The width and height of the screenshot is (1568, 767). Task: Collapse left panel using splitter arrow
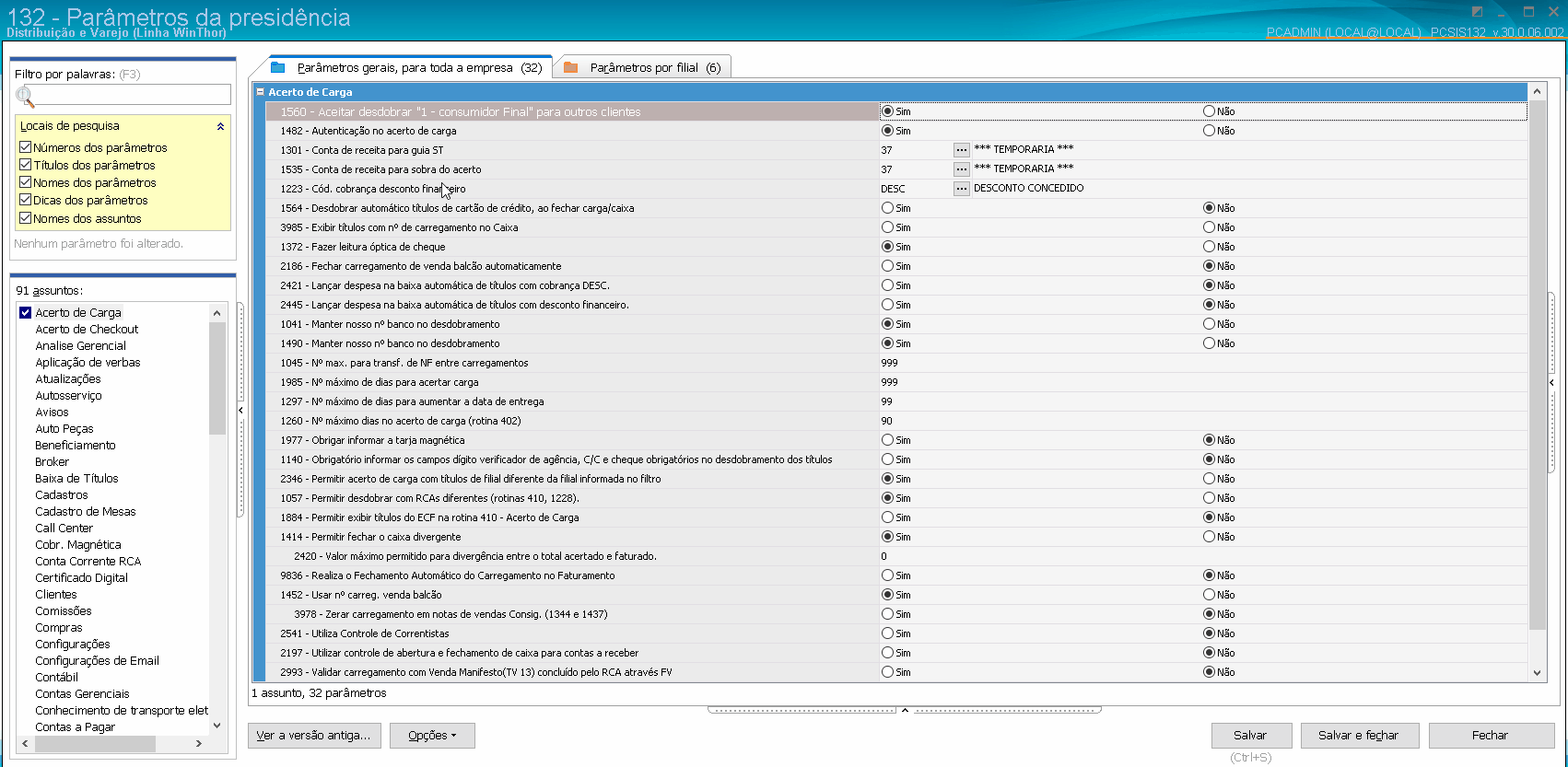click(x=240, y=411)
